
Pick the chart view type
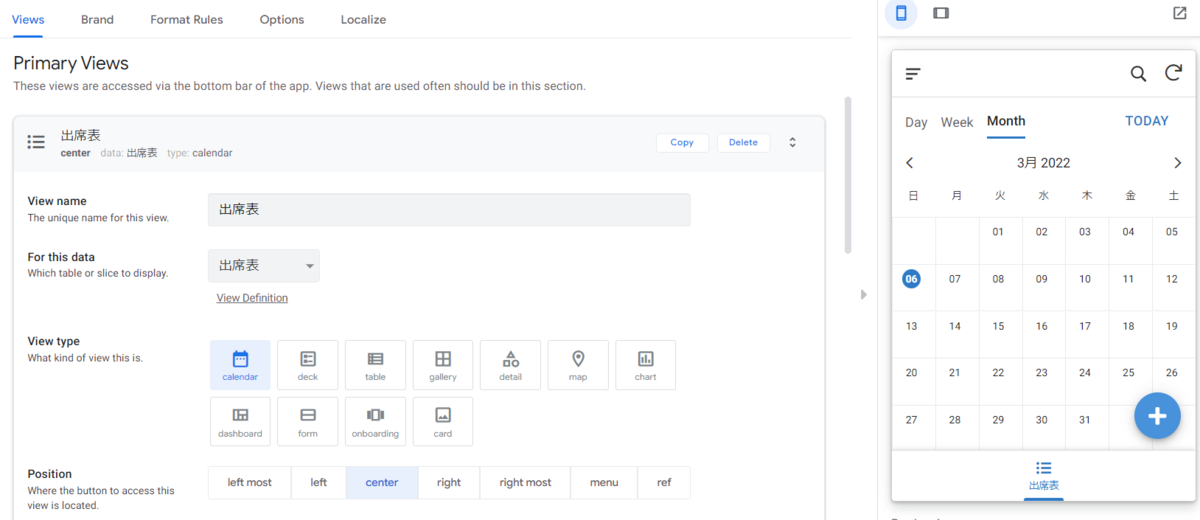click(x=646, y=365)
